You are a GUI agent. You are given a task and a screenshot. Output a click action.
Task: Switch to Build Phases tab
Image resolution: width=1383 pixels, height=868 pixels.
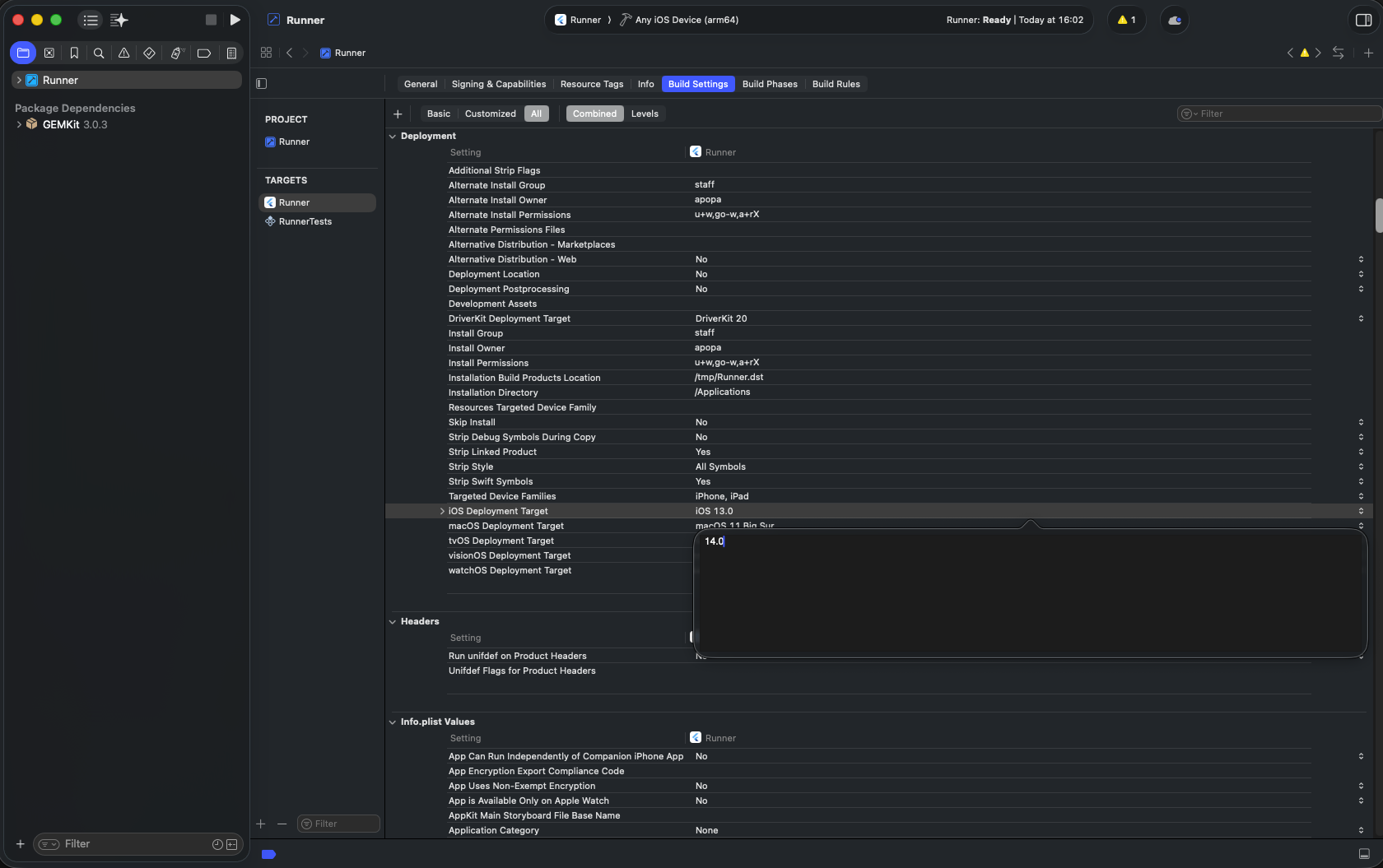(769, 84)
